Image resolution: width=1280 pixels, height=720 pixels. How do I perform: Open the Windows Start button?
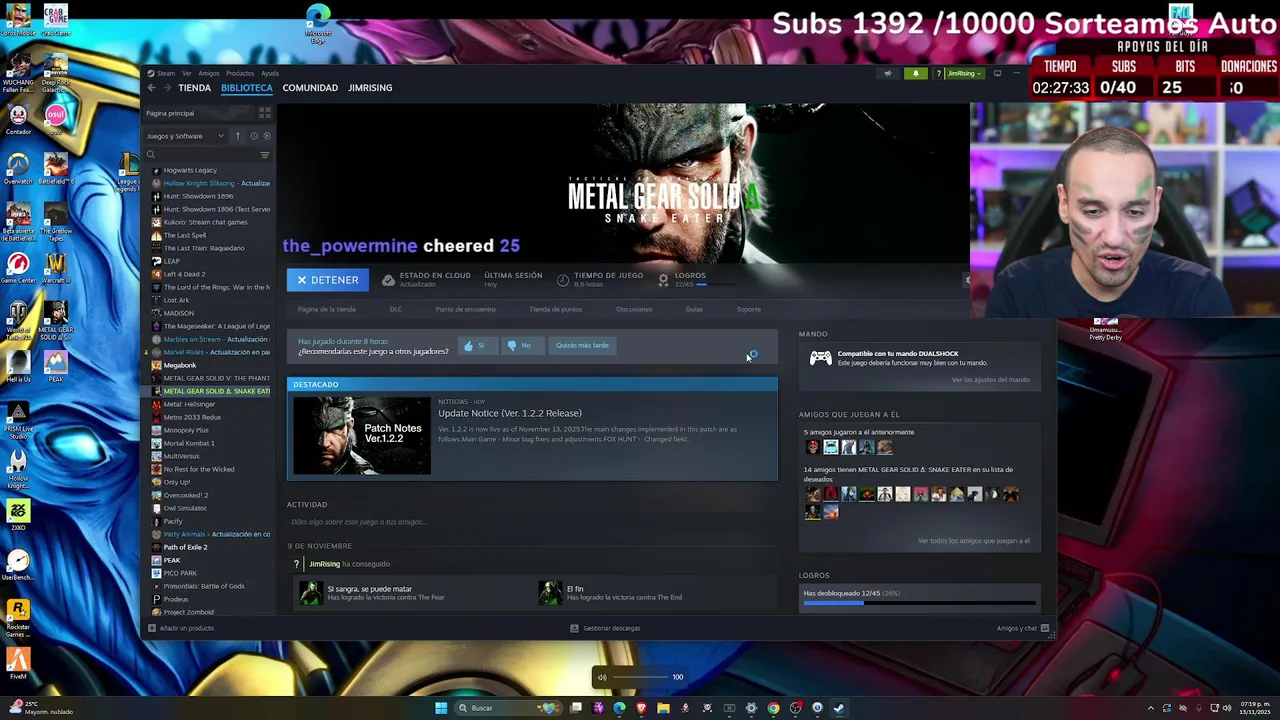[x=441, y=708]
